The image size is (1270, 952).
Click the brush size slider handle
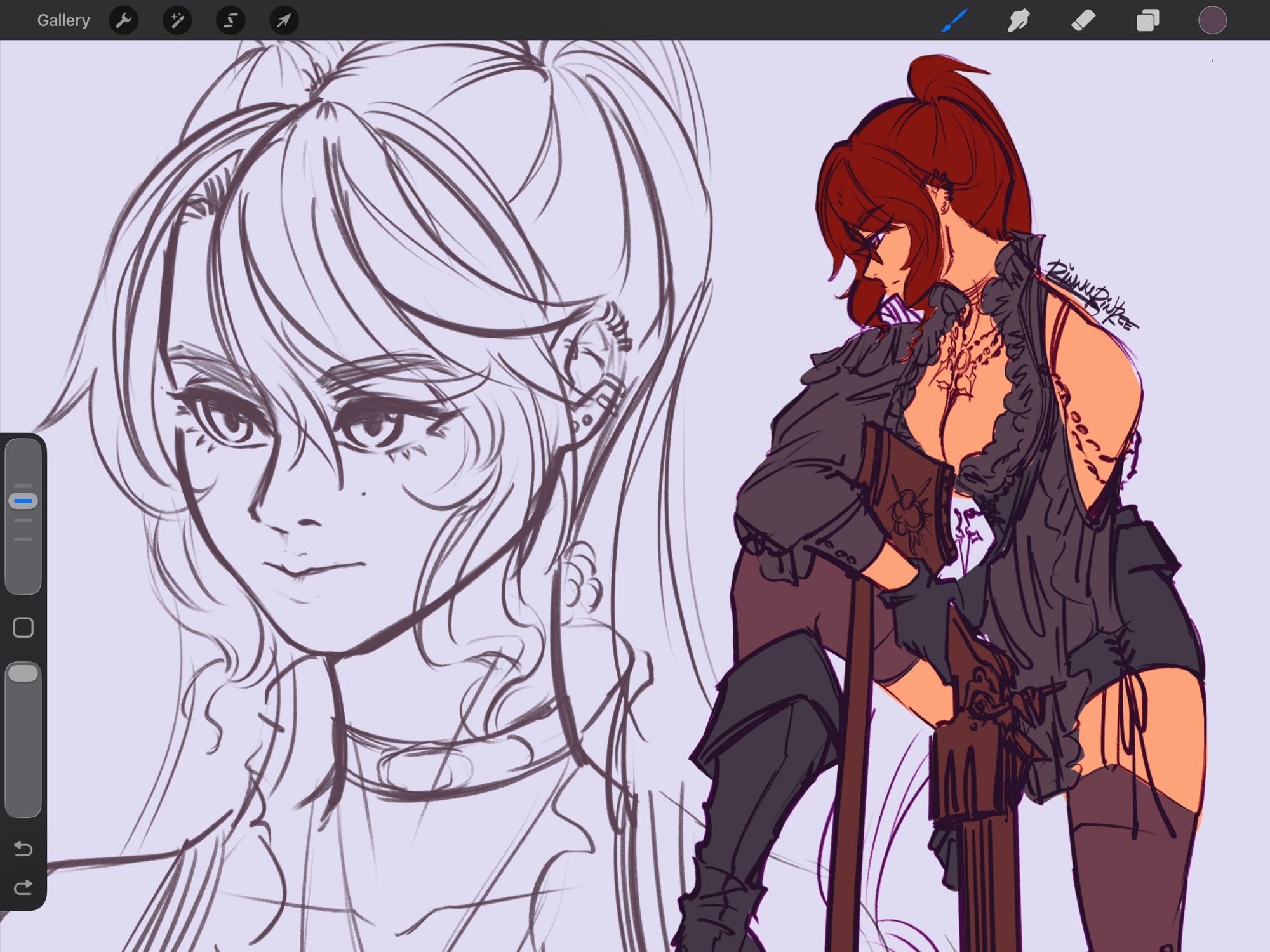click(x=23, y=501)
